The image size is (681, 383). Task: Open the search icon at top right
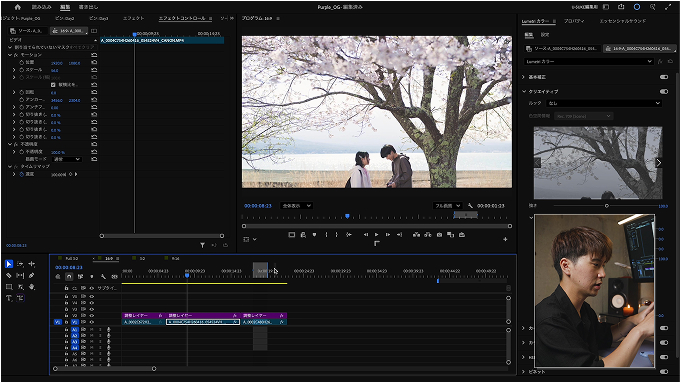click(652, 7)
